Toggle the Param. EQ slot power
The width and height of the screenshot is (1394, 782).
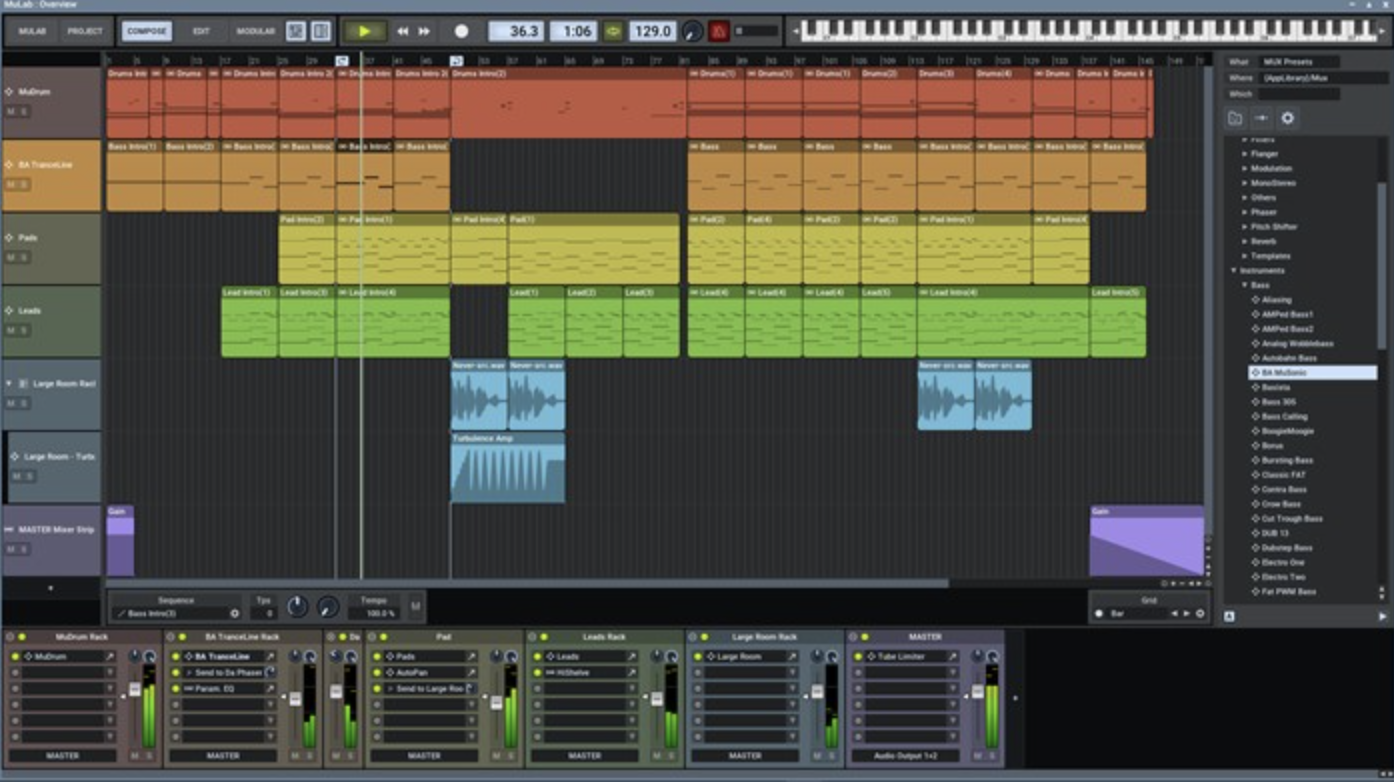tap(175, 689)
